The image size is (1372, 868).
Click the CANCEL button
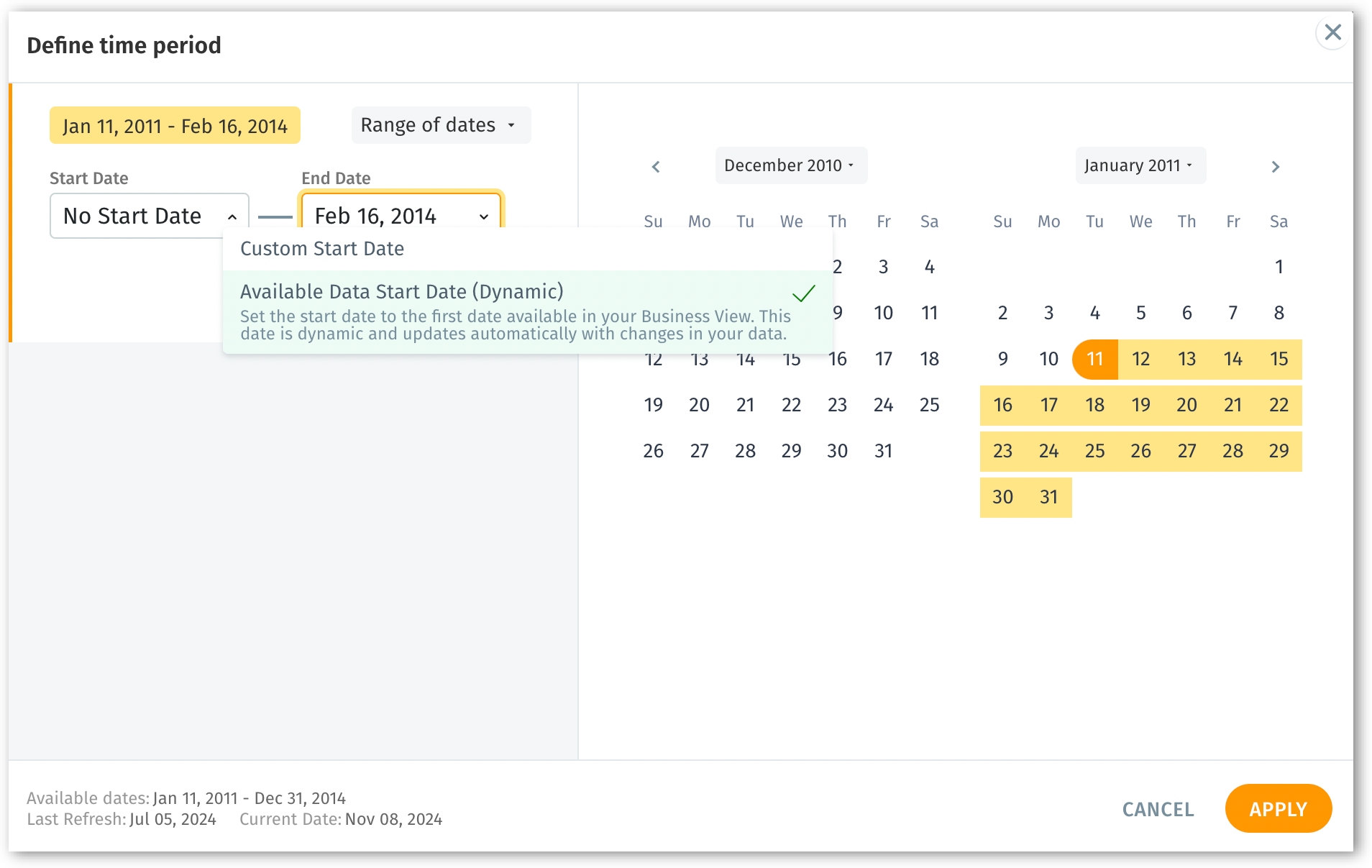pyautogui.click(x=1158, y=809)
